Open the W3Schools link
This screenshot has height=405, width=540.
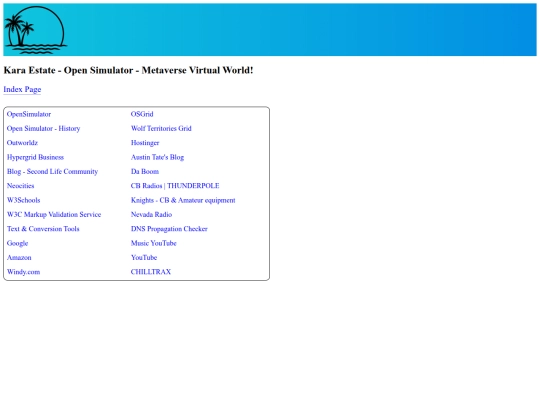[x=23, y=200]
